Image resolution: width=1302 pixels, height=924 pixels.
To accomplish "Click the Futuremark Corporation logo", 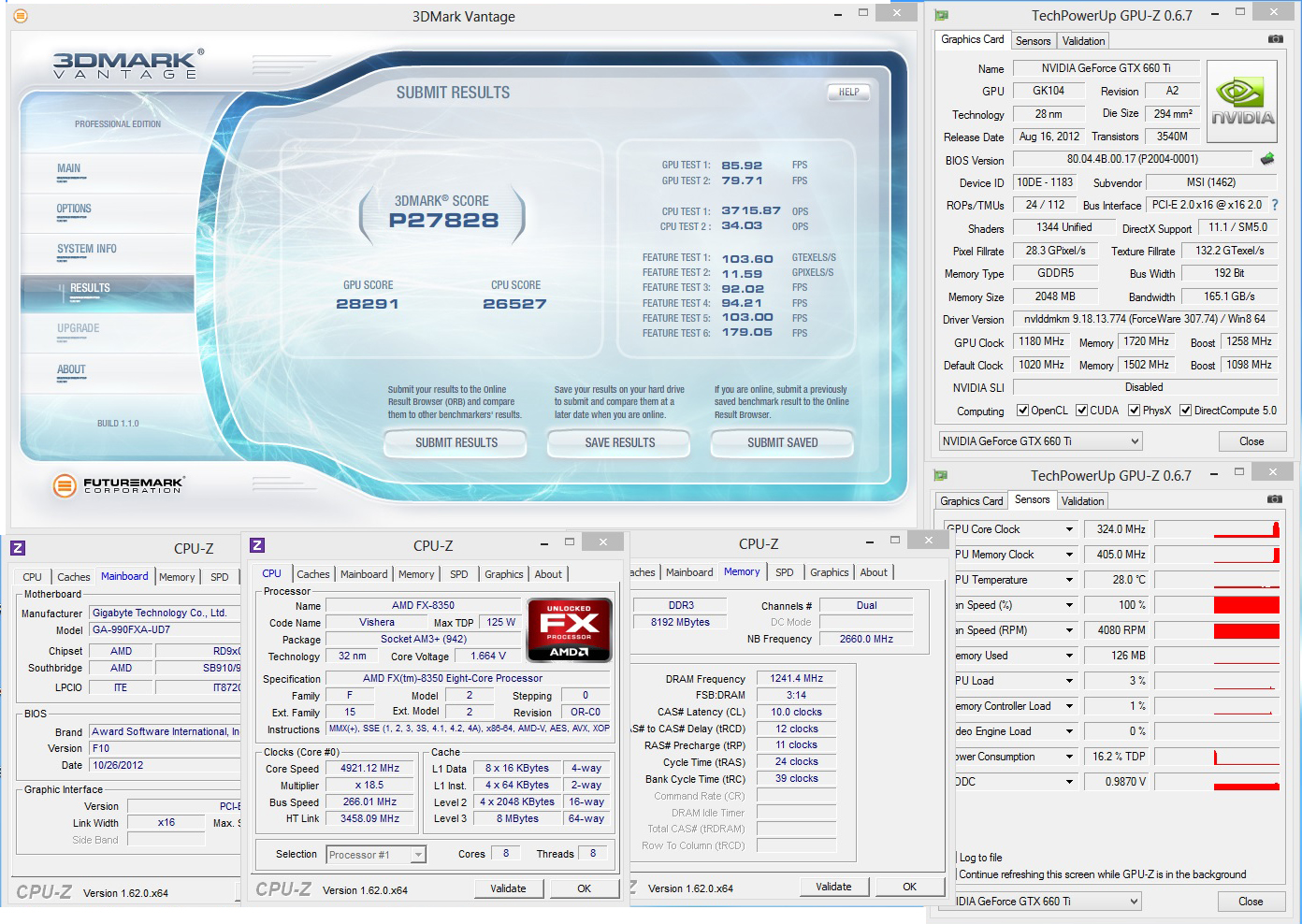I will 118,485.
